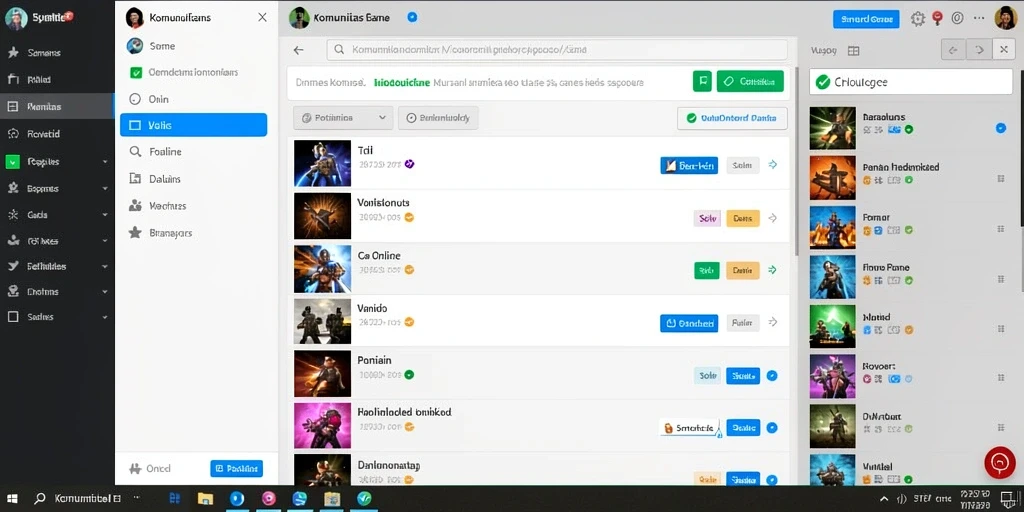
Task: Expand the Poimina dropdown filter
Action: (x=343, y=118)
